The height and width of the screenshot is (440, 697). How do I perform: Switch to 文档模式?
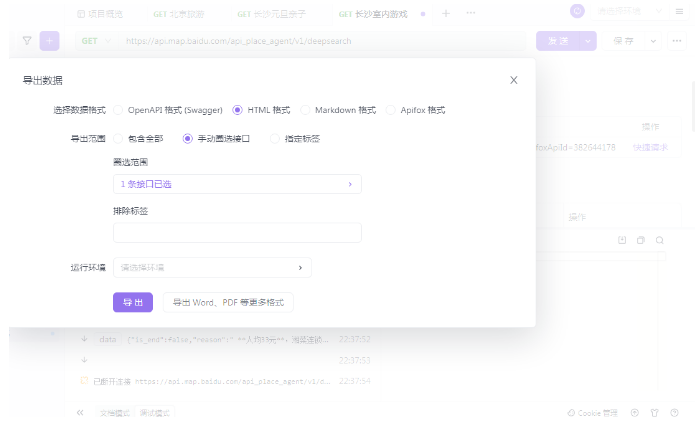coord(115,413)
